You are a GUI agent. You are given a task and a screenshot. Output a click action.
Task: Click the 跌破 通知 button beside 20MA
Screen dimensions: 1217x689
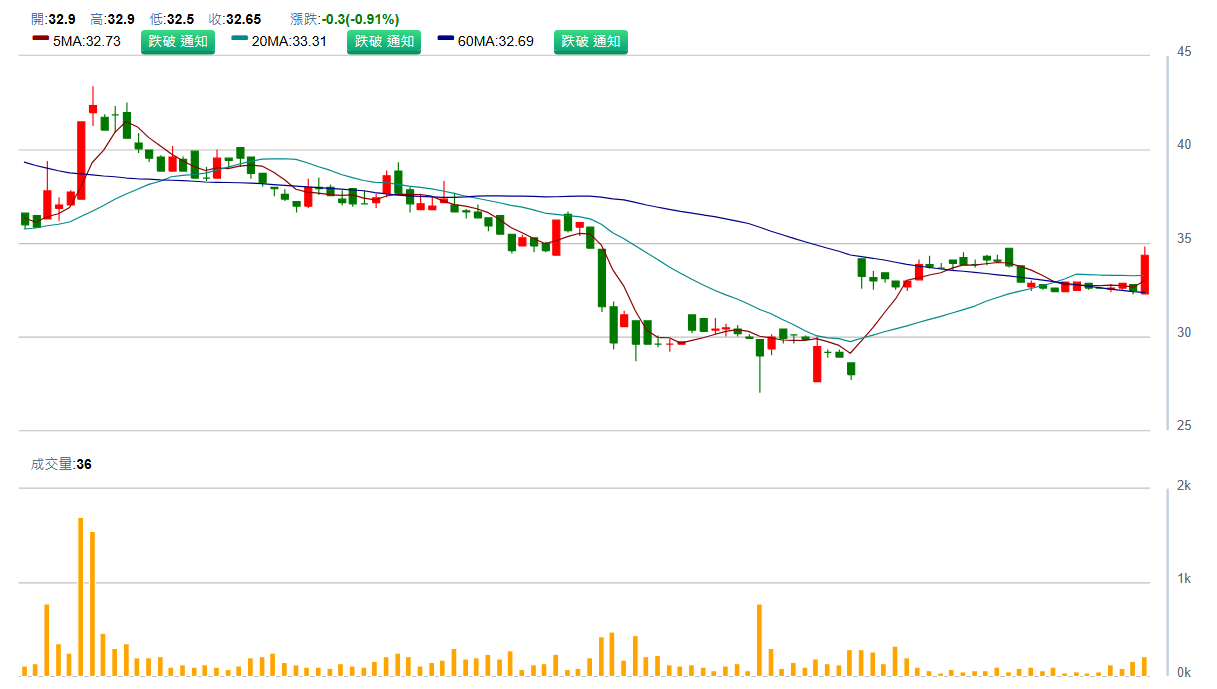385,42
